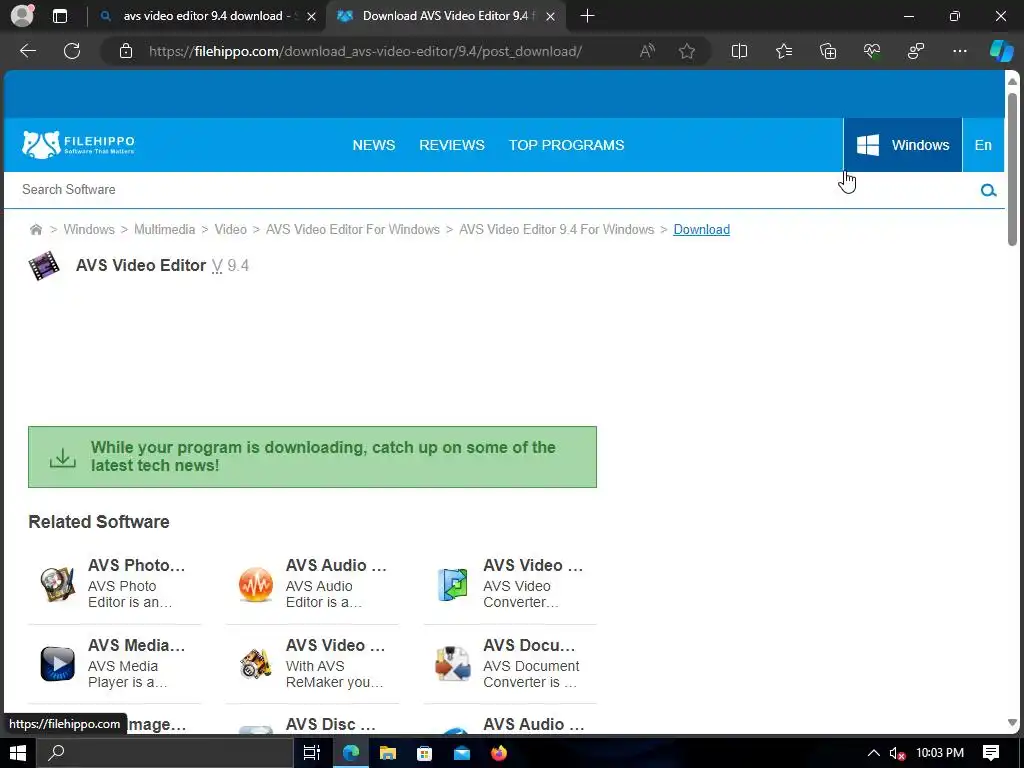1024x768 pixels.
Task: Click the AVS Photo Editor thumbnail icon
Action: coord(57,584)
